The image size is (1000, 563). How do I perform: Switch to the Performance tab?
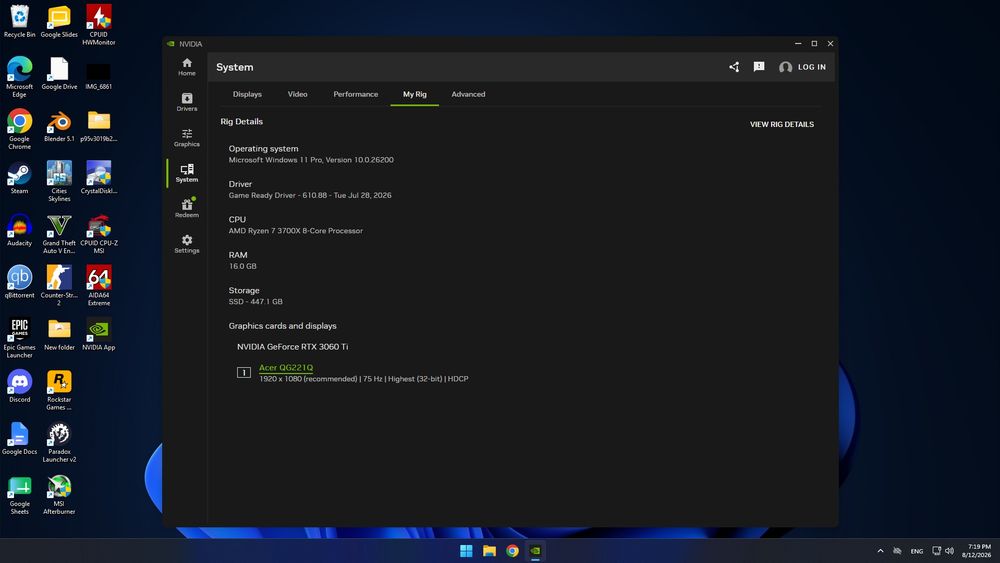coord(355,94)
